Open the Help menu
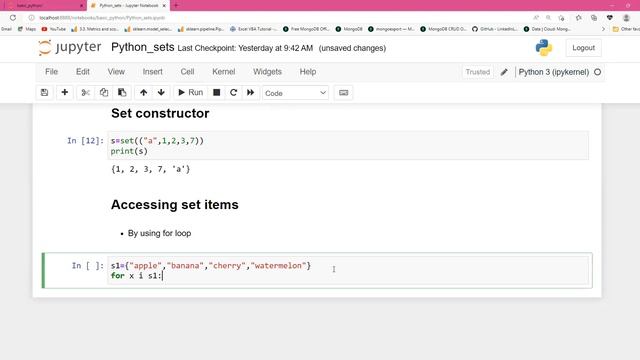The image size is (640, 360). (x=308, y=72)
